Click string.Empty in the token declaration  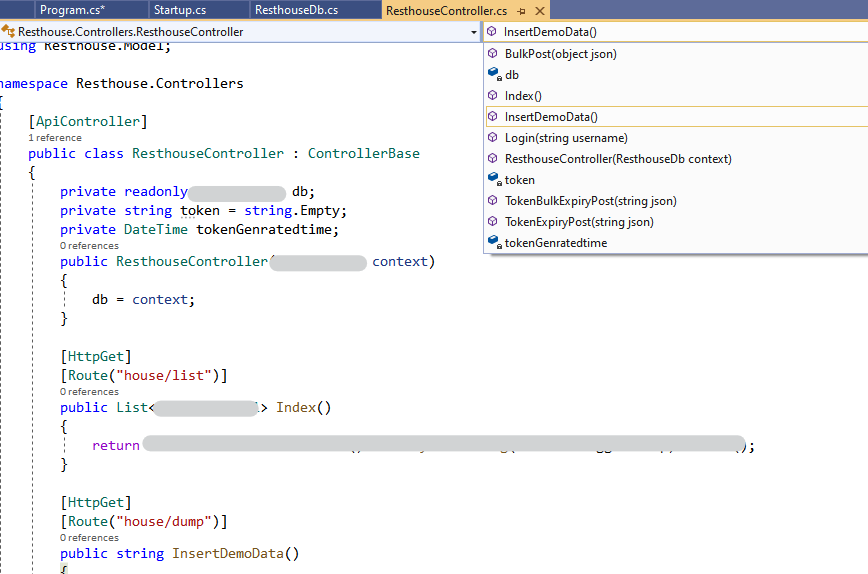292,210
